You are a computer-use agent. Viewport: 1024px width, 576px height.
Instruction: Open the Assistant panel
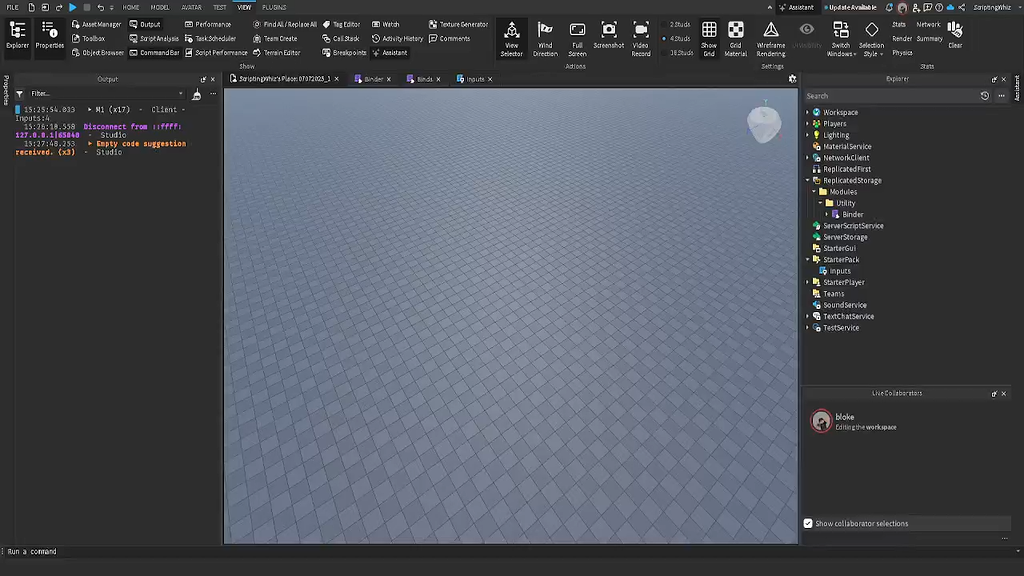click(390, 53)
